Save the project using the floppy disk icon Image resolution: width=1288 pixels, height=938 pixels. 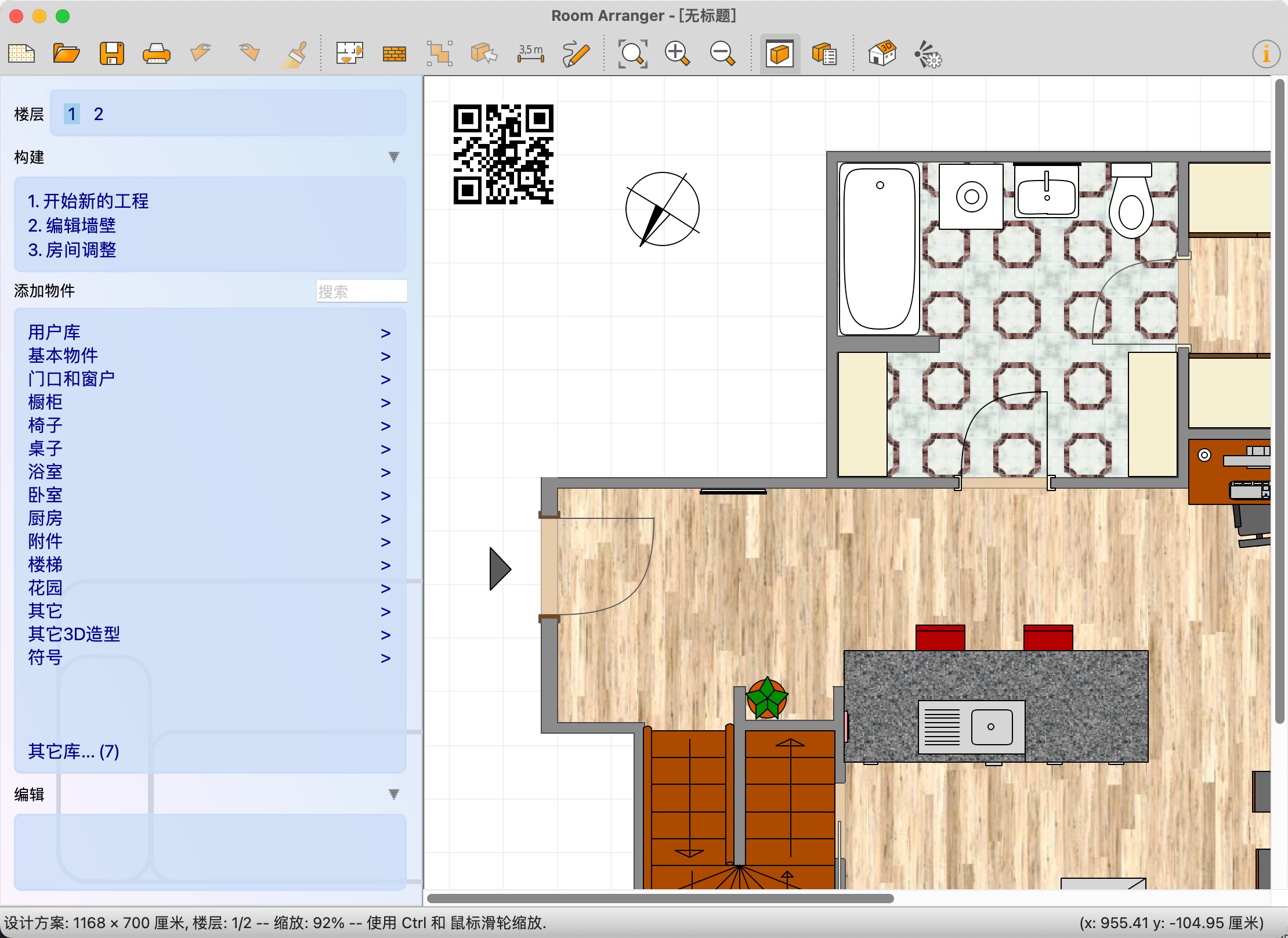pyautogui.click(x=111, y=54)
